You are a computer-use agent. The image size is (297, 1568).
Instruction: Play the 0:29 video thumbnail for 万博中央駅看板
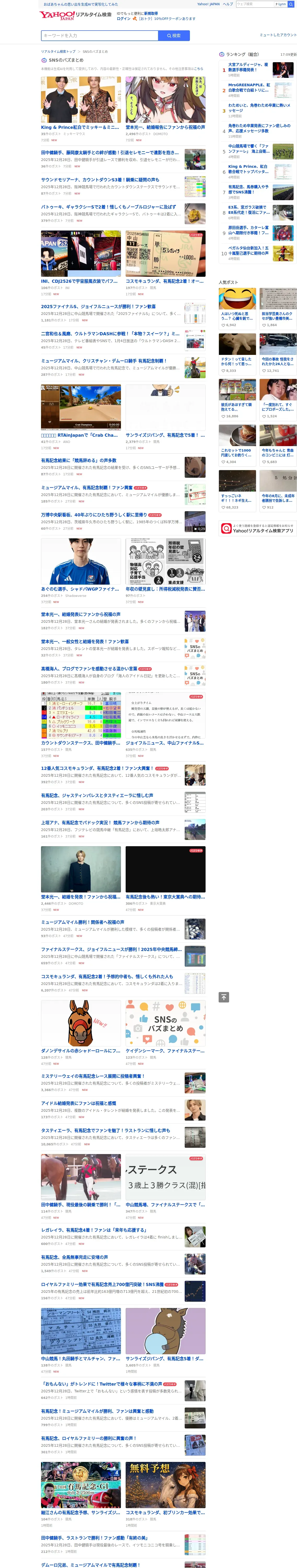tap(195, 522)
